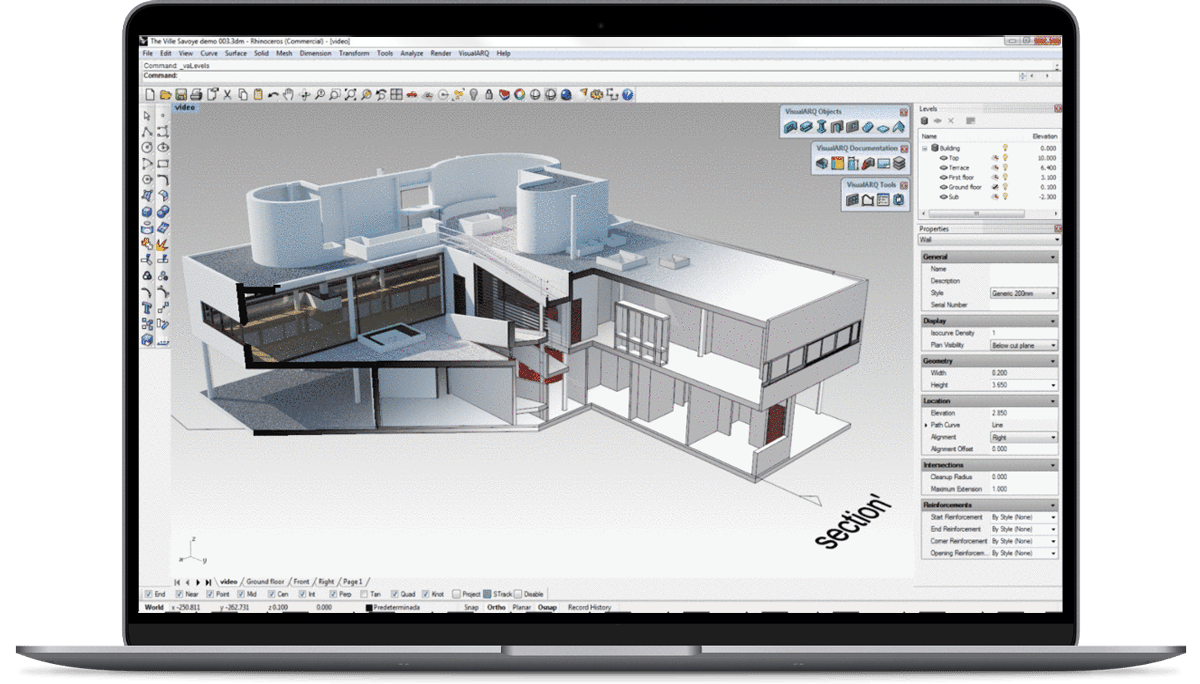Open the File menu
This screenshot has width=1200, height=684.
point(147,53)
